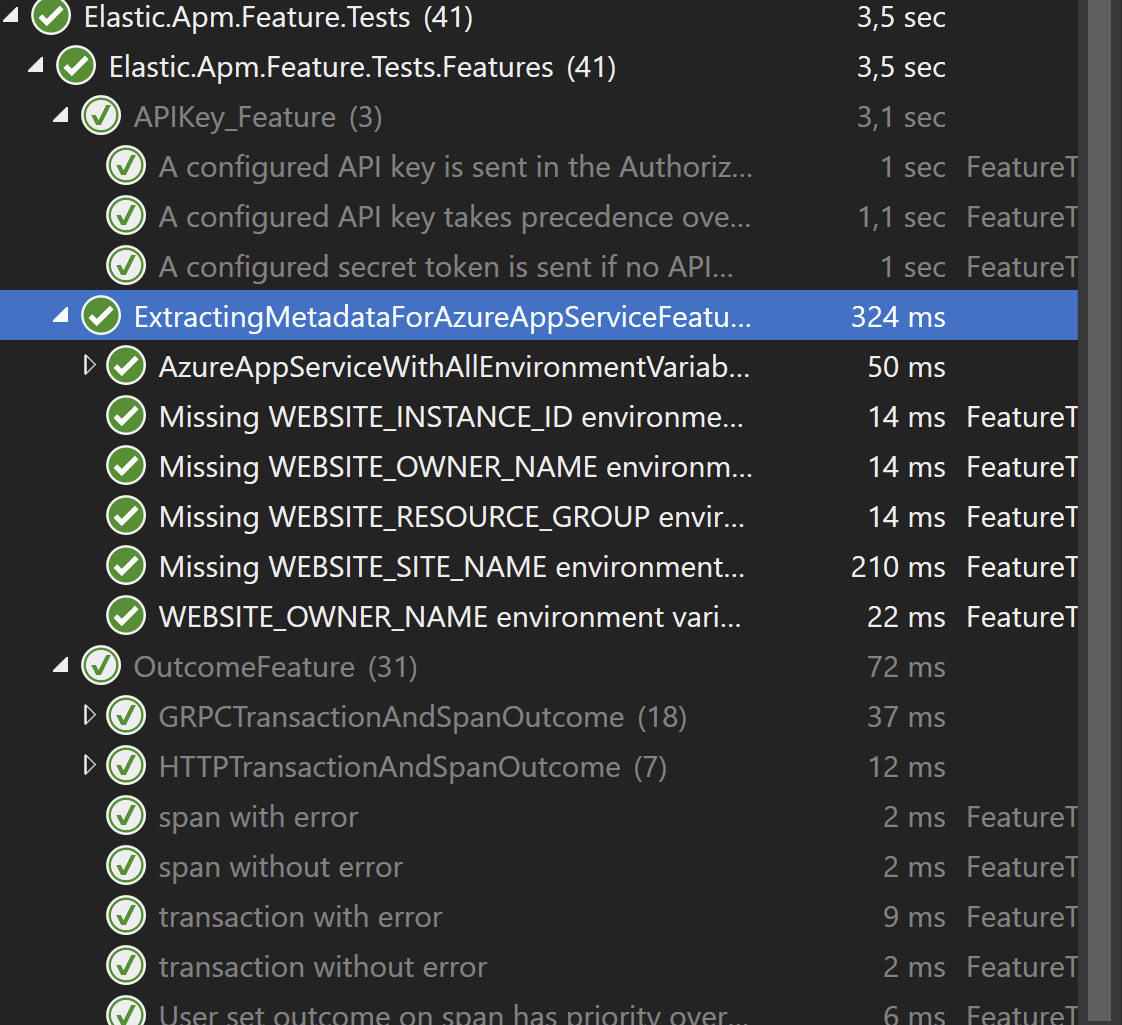Screen dimensions: 1122x1025
Task: Click the '37 ms' duration value
Action: [x=906, y=716]
